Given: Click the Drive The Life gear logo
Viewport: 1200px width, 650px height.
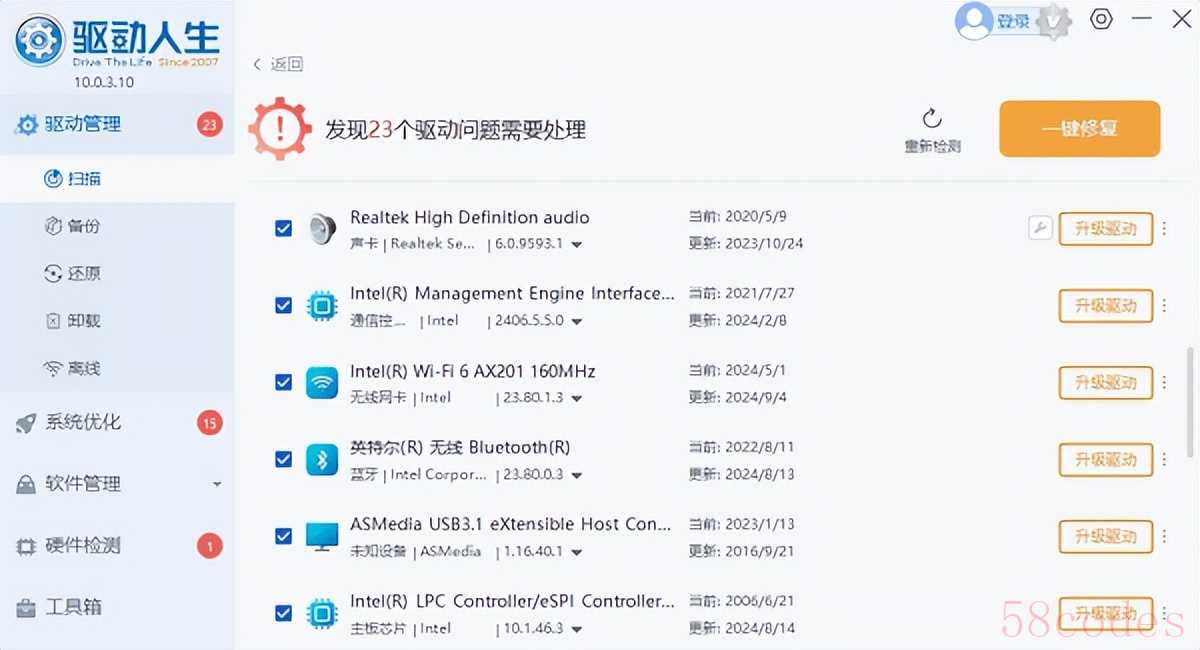Looking at the screenshot, I should [39, 40].
